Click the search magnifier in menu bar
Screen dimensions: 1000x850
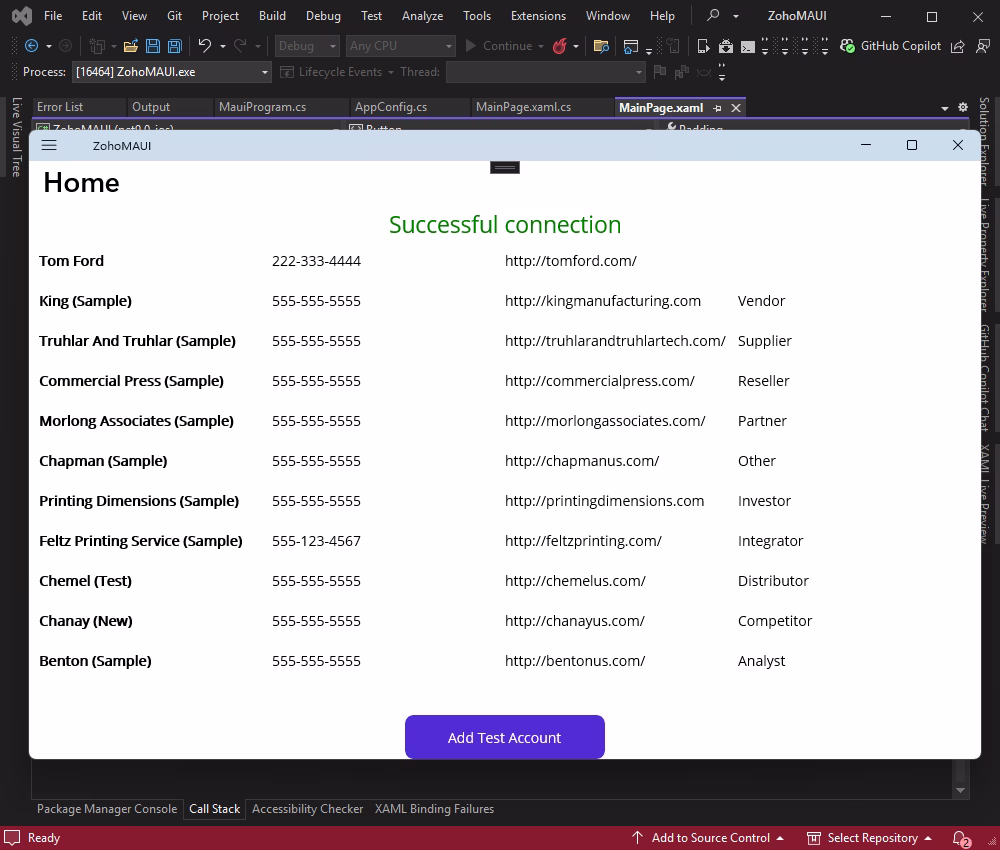713,15
